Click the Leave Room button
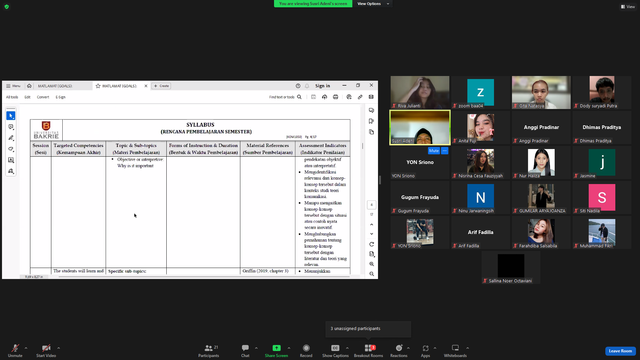Image resolution: width=640 pixels, height=360 pixels. [x=620, y=351]
